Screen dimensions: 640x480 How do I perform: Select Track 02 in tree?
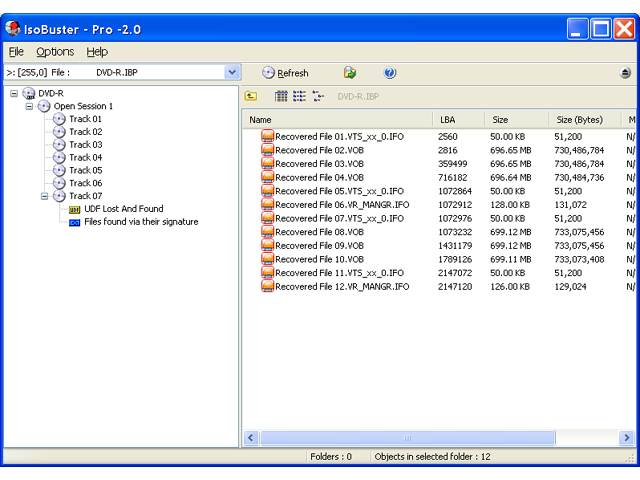click(86, 132)
